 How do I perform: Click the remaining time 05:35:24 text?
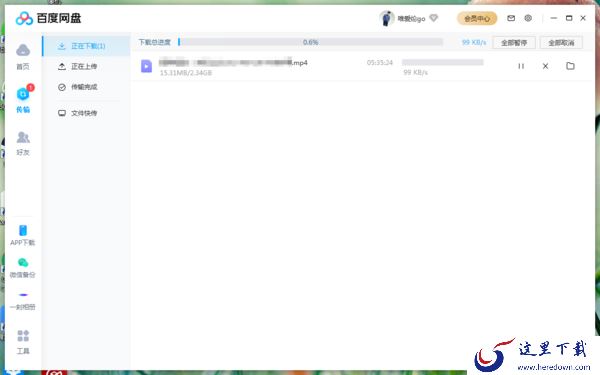pos(380,62)
